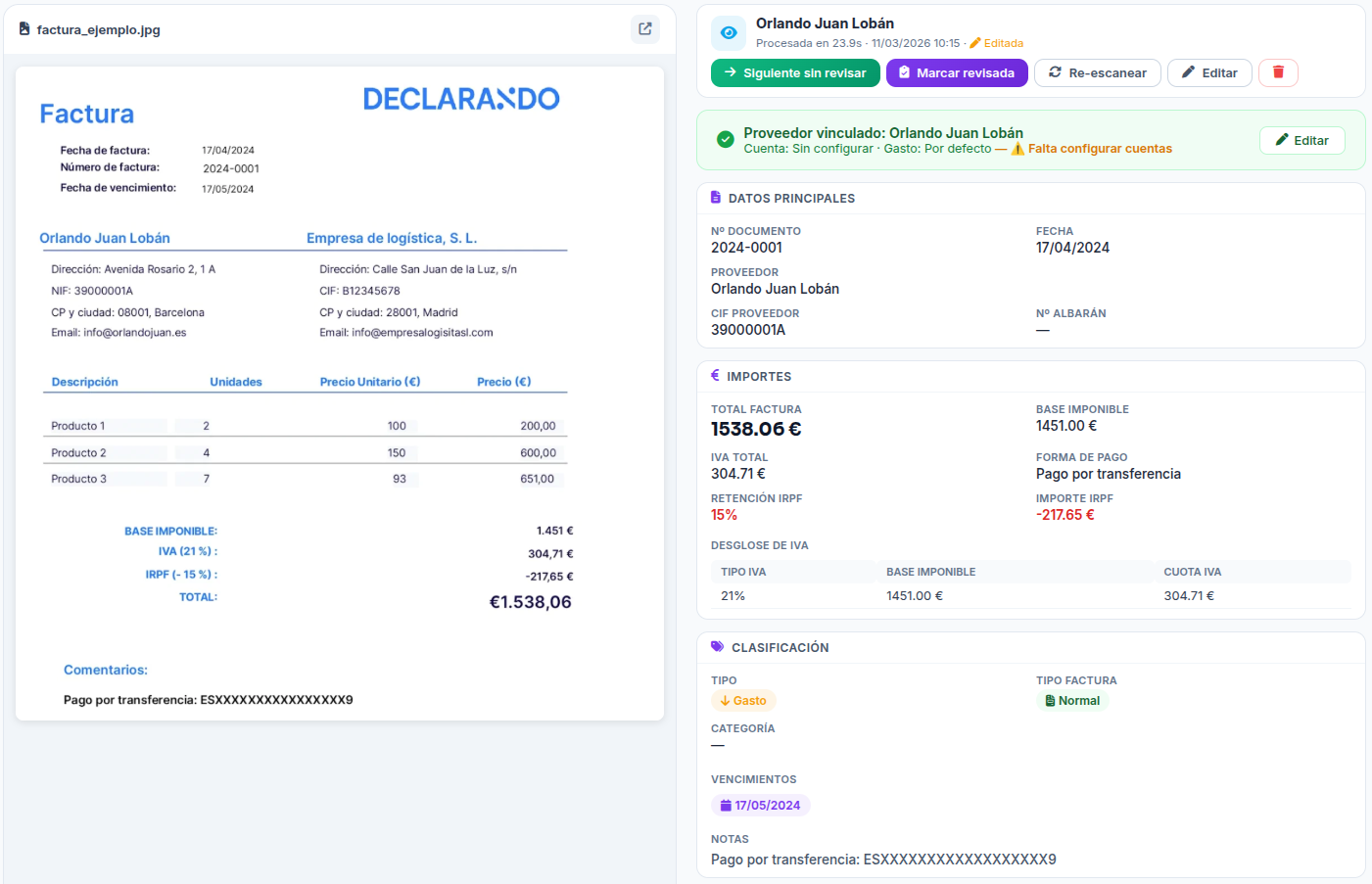Click the pencil icon next to Editada
Image resolution: width=1372 pixels, height=884 pixels.
(x=976, y=43)
